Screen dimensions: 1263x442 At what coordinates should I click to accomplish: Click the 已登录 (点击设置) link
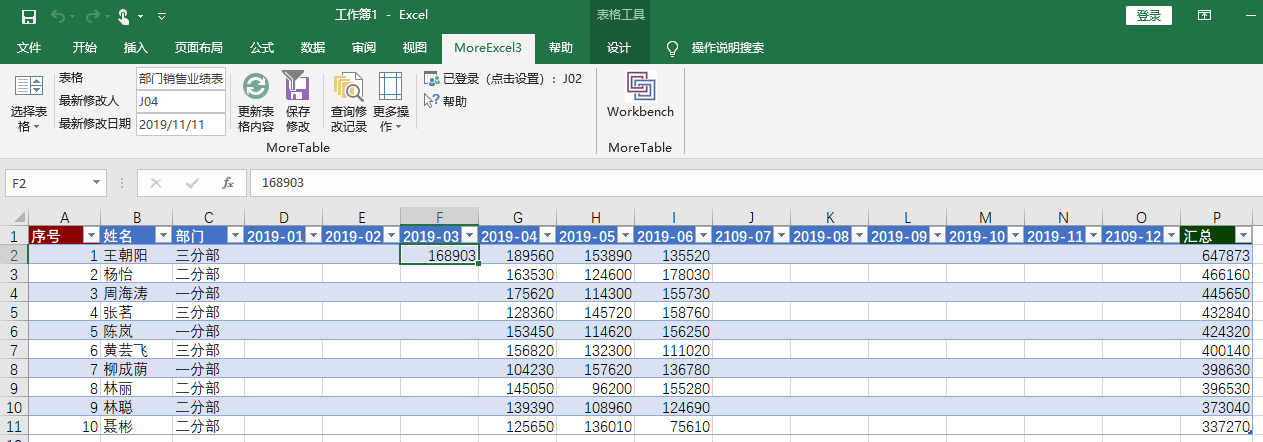503,78
